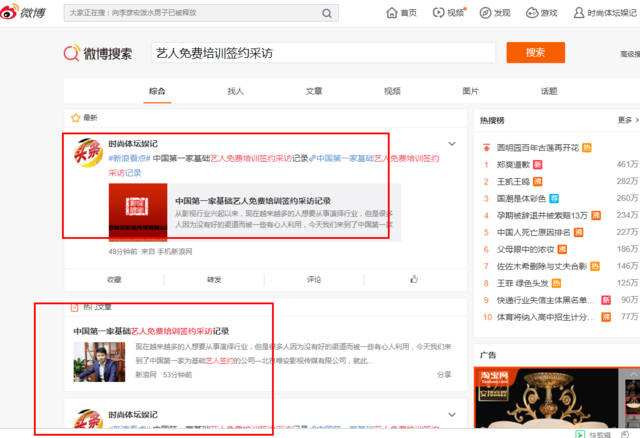Like the first post via the thumbs-up icon
640x438 pixels.
pyautogui.click(x=414, y=279)
